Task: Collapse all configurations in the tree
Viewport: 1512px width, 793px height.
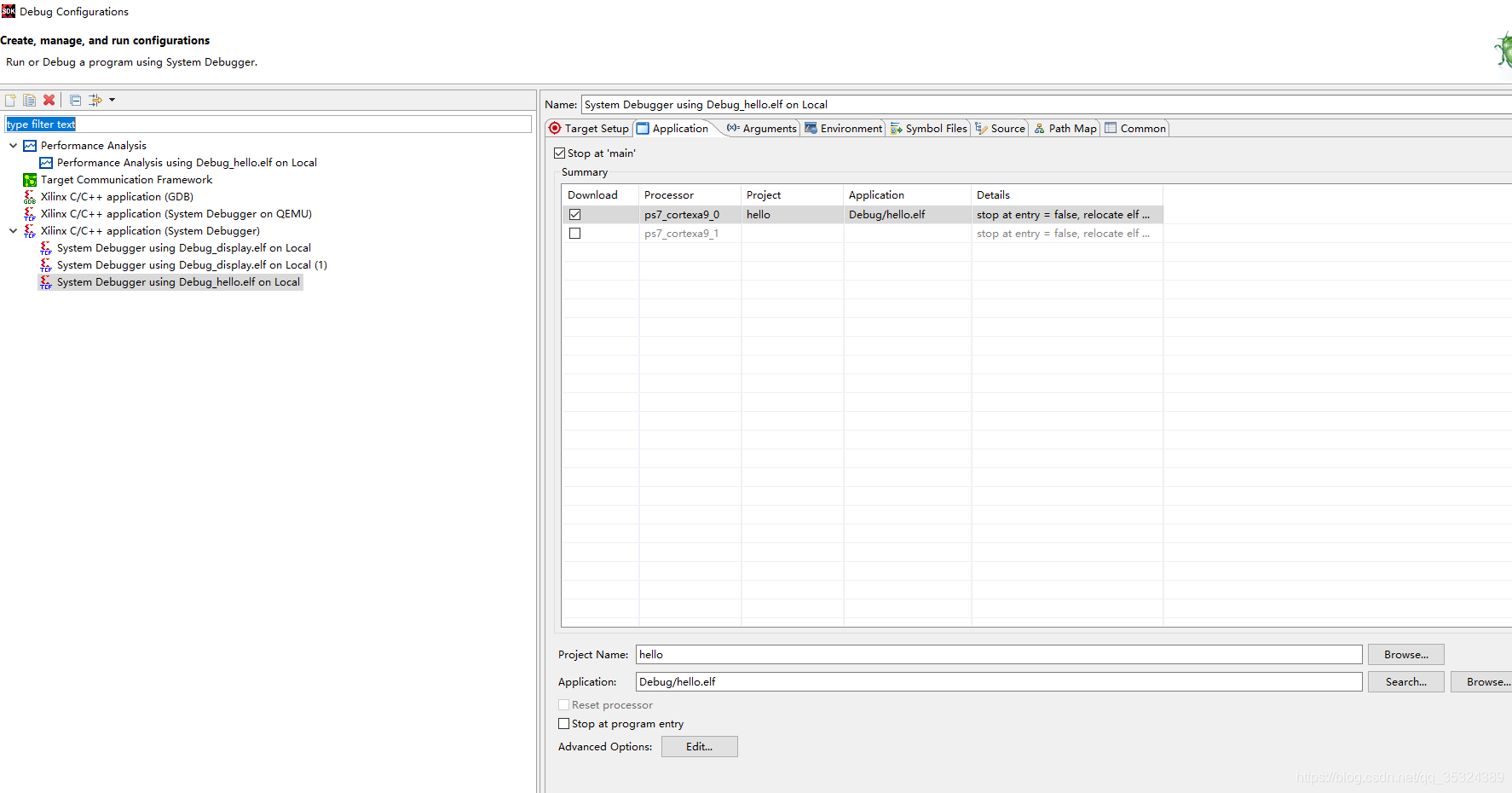Action: tap(75, 100)
